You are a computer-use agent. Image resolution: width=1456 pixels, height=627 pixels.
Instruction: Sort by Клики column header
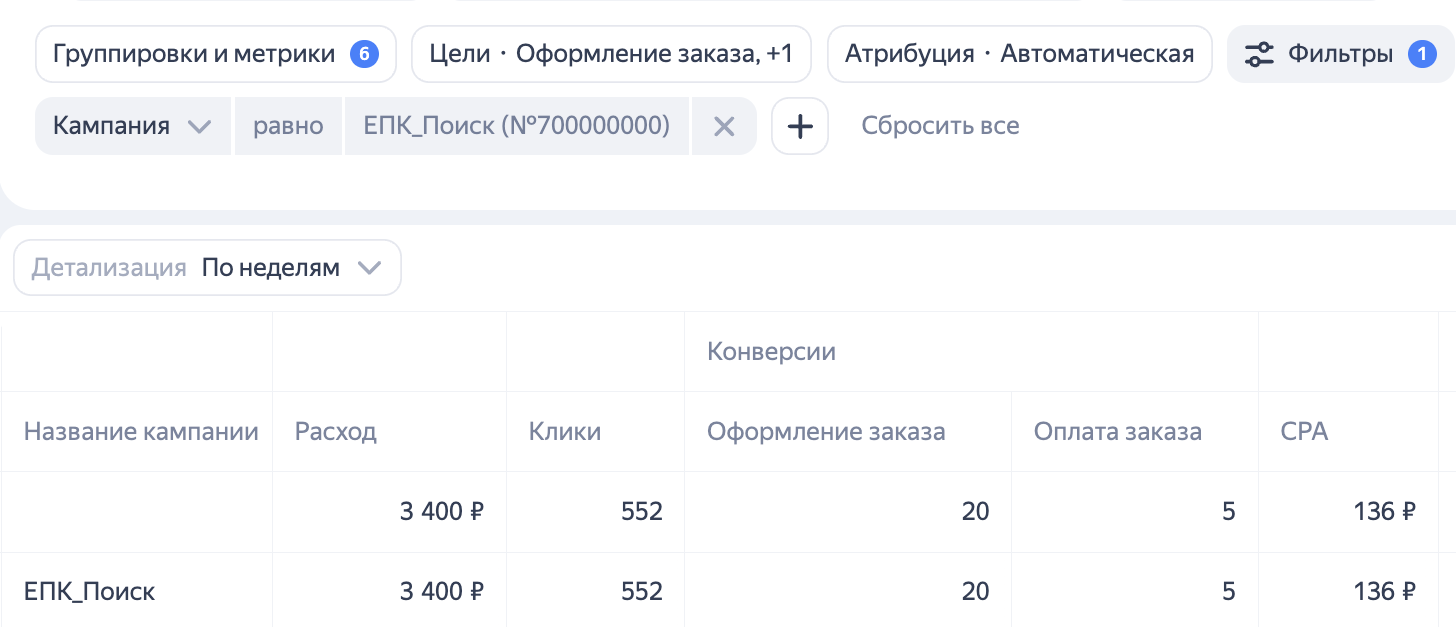click(x=565, y=432)
